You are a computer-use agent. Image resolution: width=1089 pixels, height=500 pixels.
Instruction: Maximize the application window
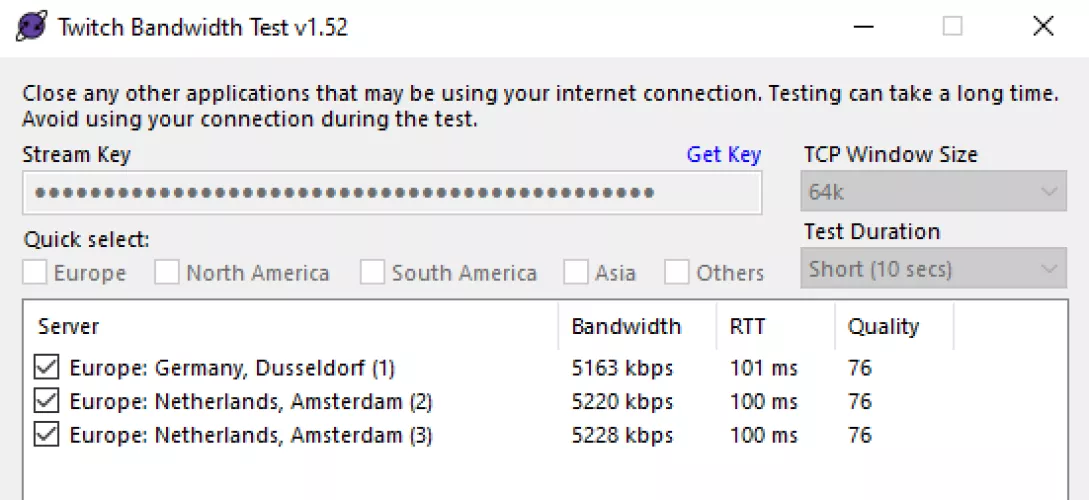952,27
